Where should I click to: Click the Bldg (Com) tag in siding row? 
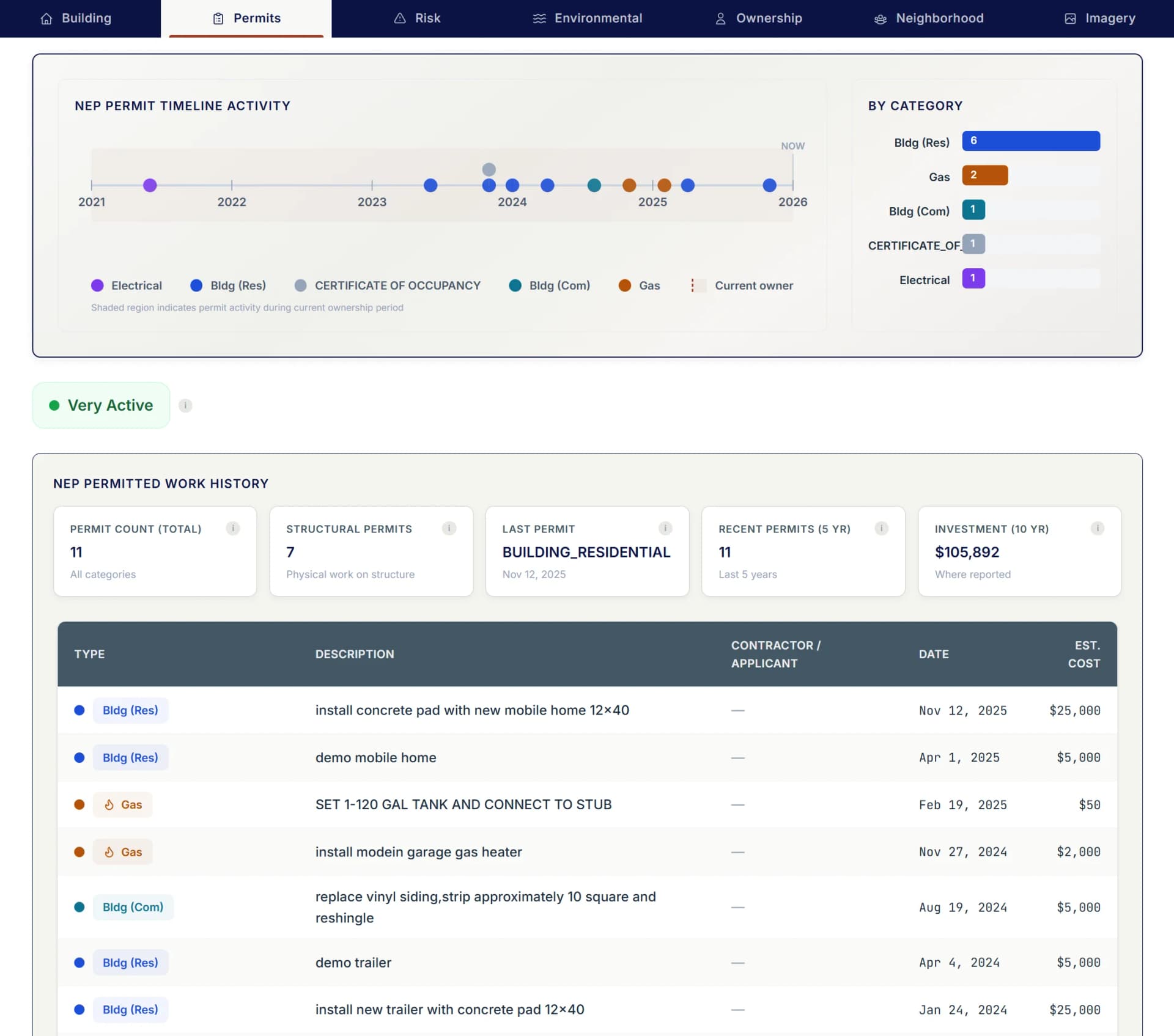pyautogui.click(x=133, y=907)
